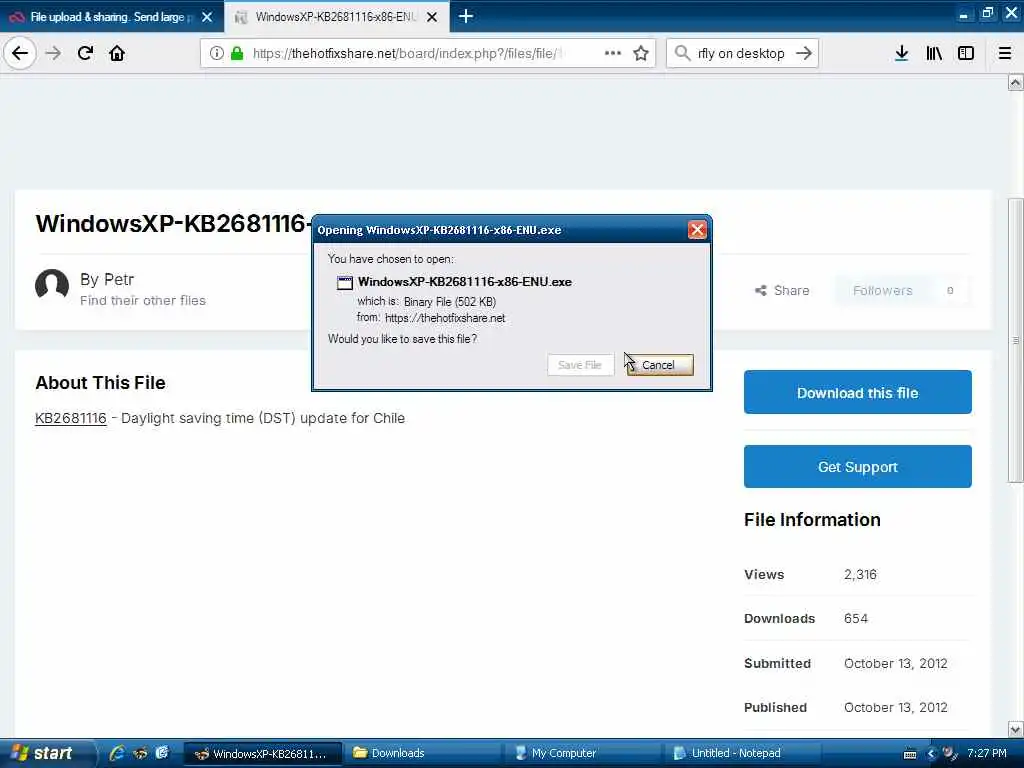Open the downloads arrow toolbar icon
This screenshot has width=1024, height=768.
pyautogui.click(x=901, y=53)
